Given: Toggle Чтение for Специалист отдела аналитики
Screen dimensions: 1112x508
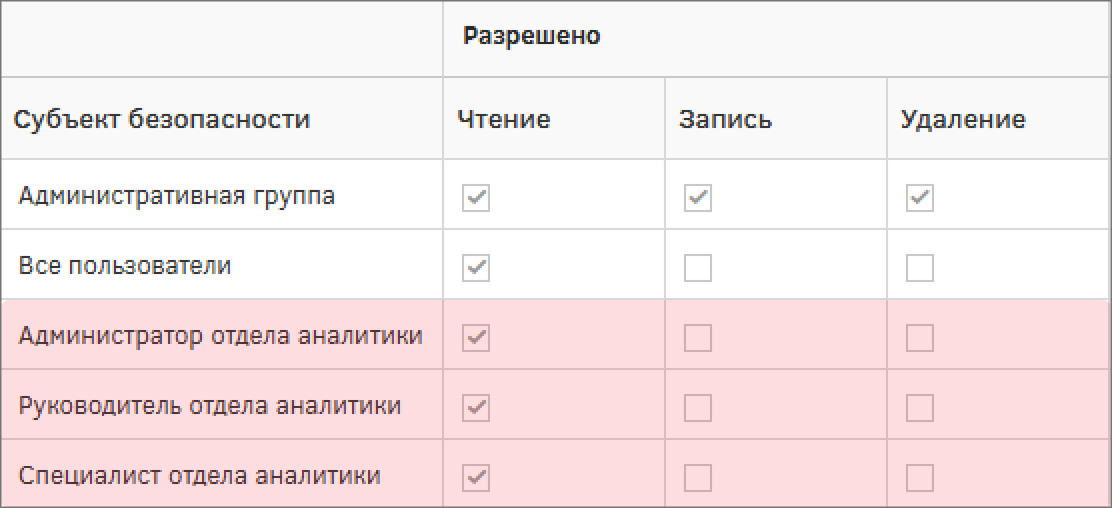Looking at the screenshot, I should coord(476,478).
